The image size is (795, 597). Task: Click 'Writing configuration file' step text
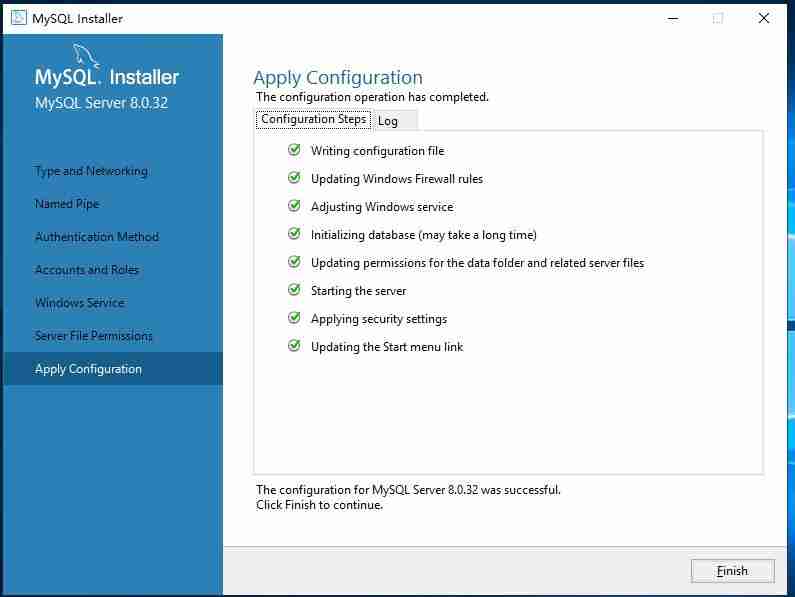click(378, 151)
